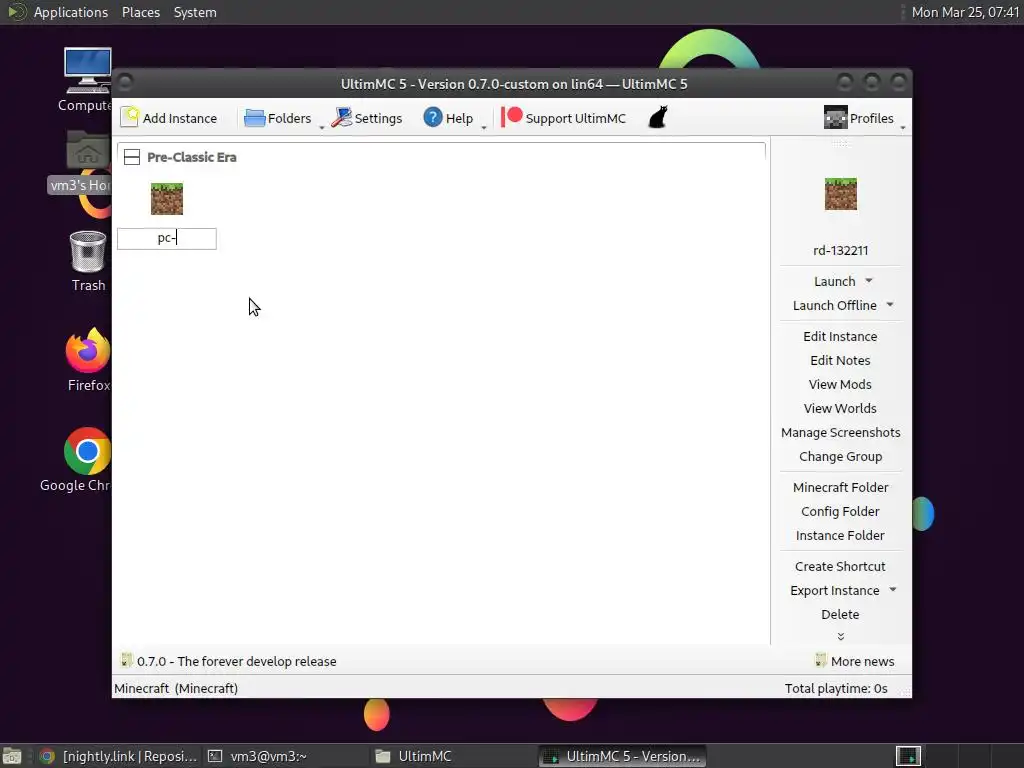Click Change Group
Image resolution: width=1024 pixels, height=768 pixels.
[x=840, y=457]
